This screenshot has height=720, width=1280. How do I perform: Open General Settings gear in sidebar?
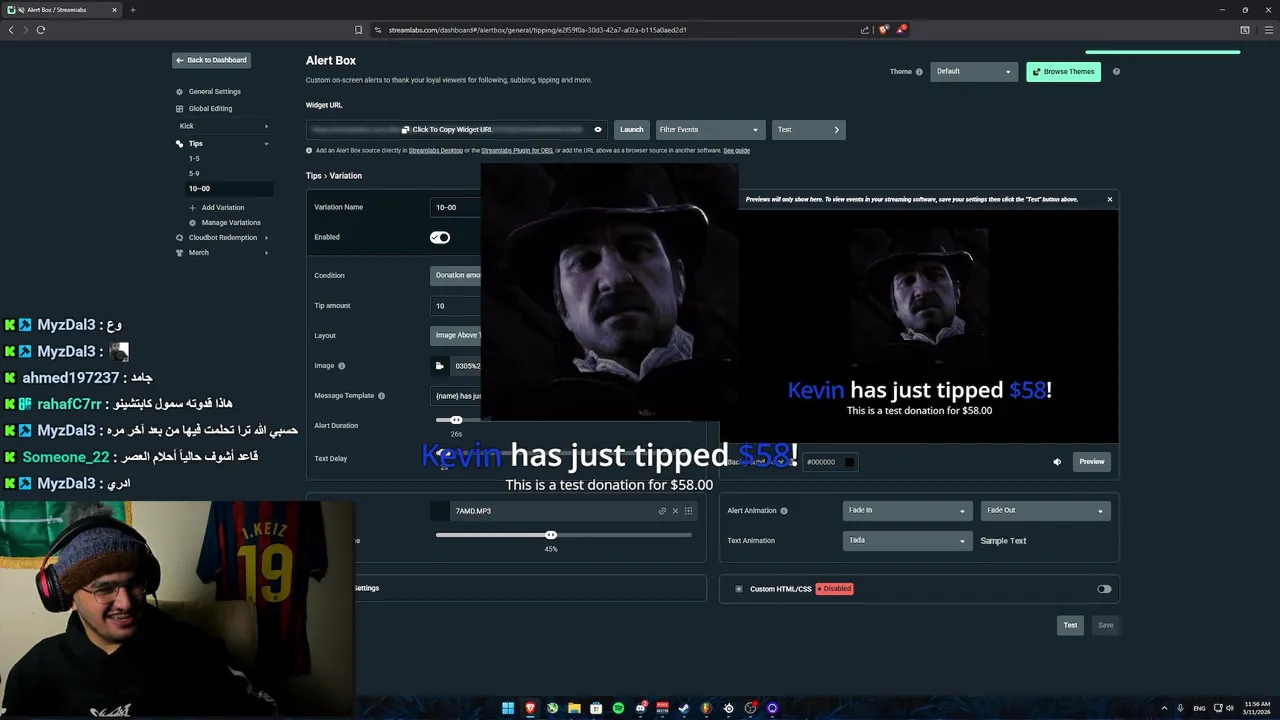(179, 92)
